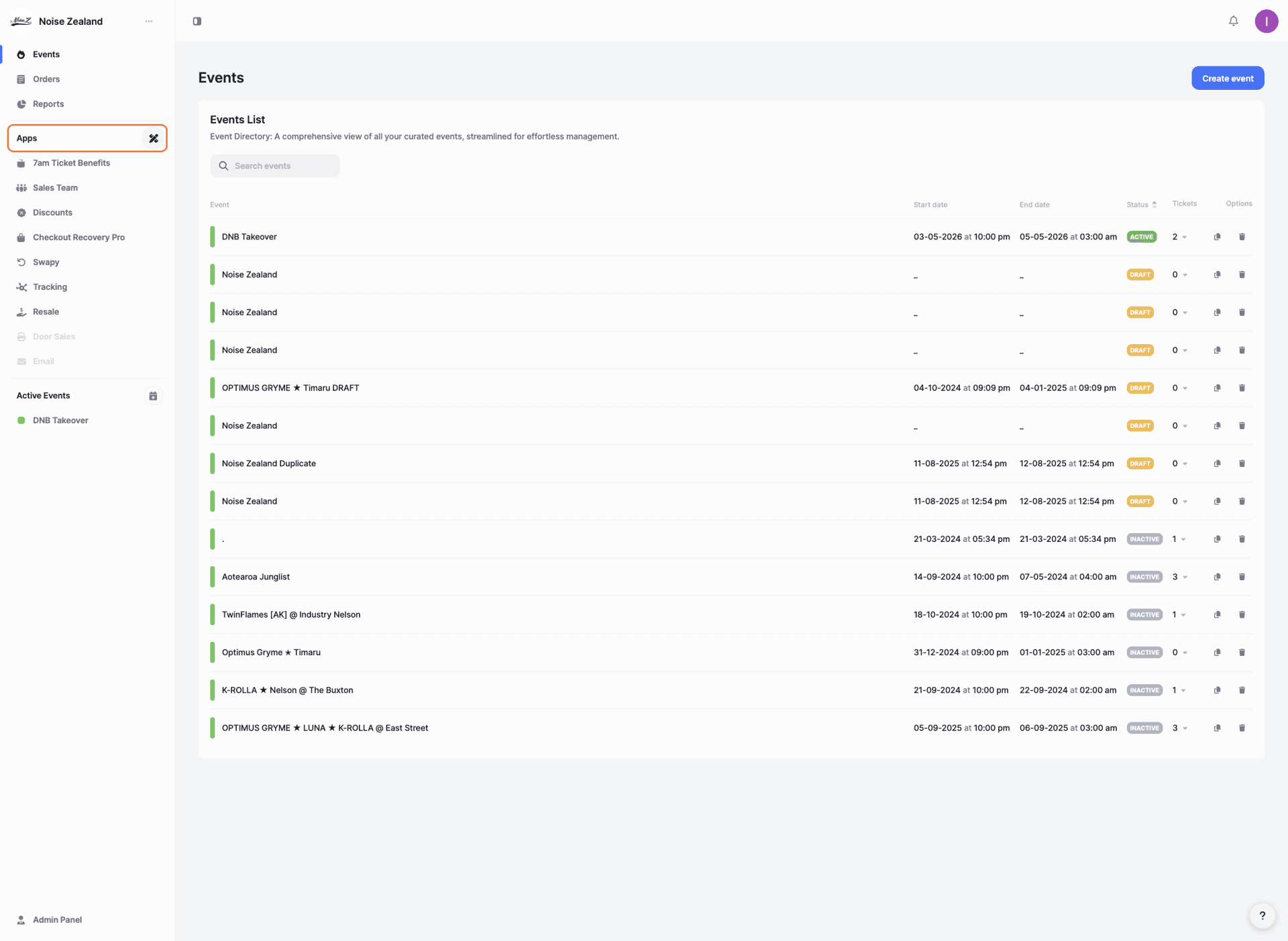Delete the Noise Zealand Duplicate event
The width and height of the screenshot is (1288, 941).
[1242, 463]
